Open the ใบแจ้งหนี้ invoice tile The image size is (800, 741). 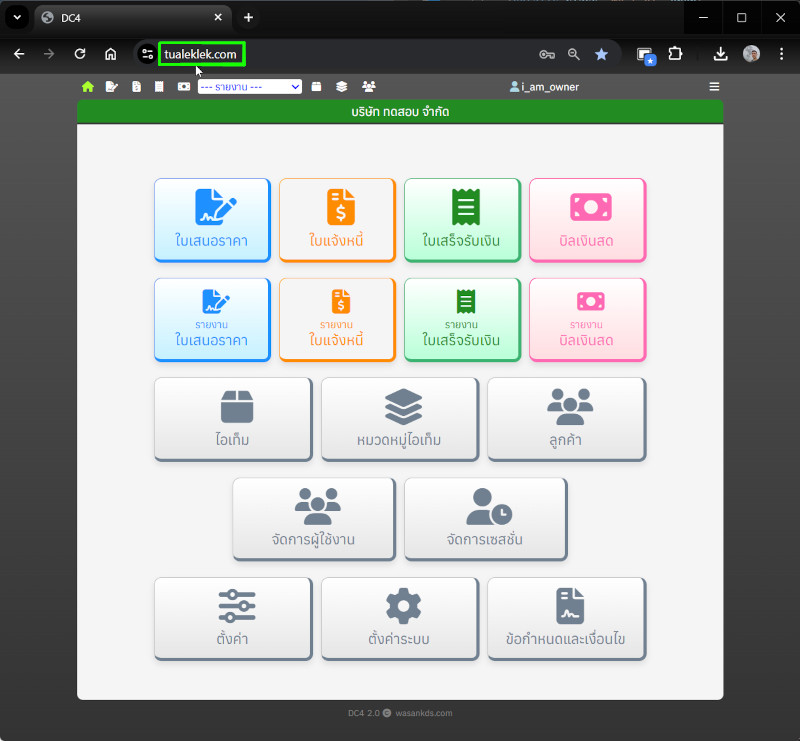[337, 219]
